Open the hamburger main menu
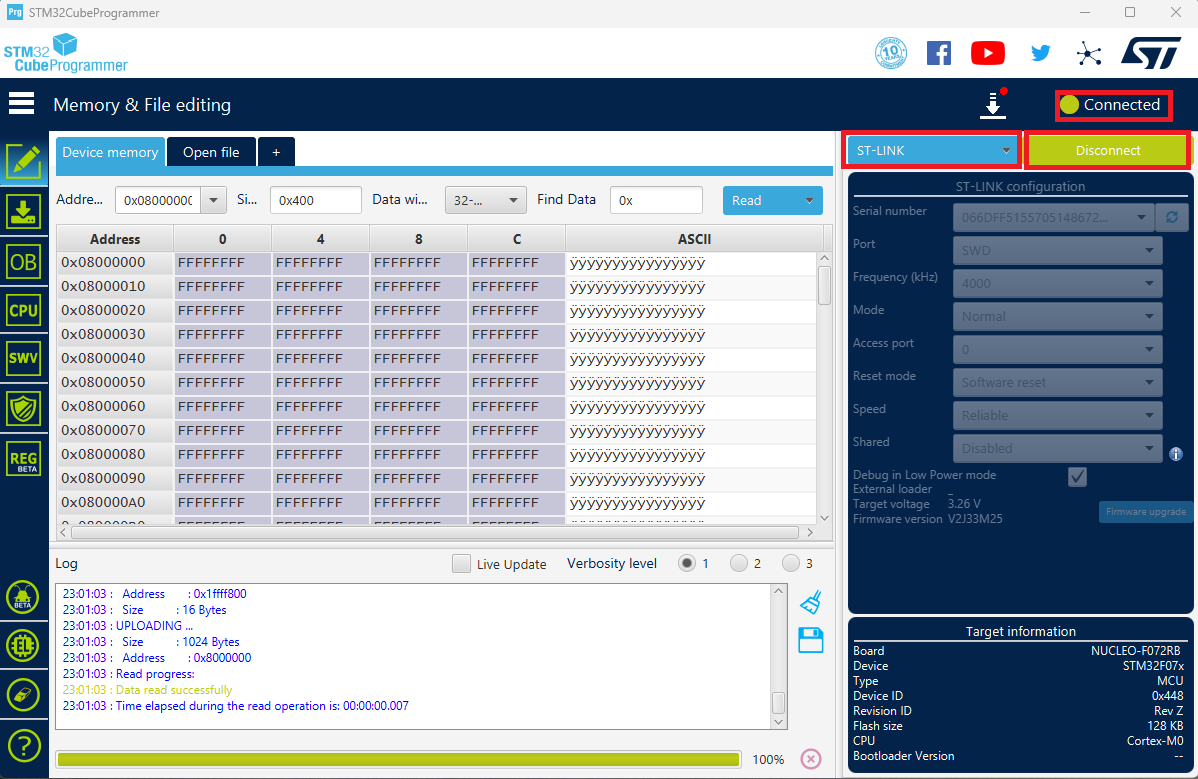The image size is (1198, 779). coord(21,103)
